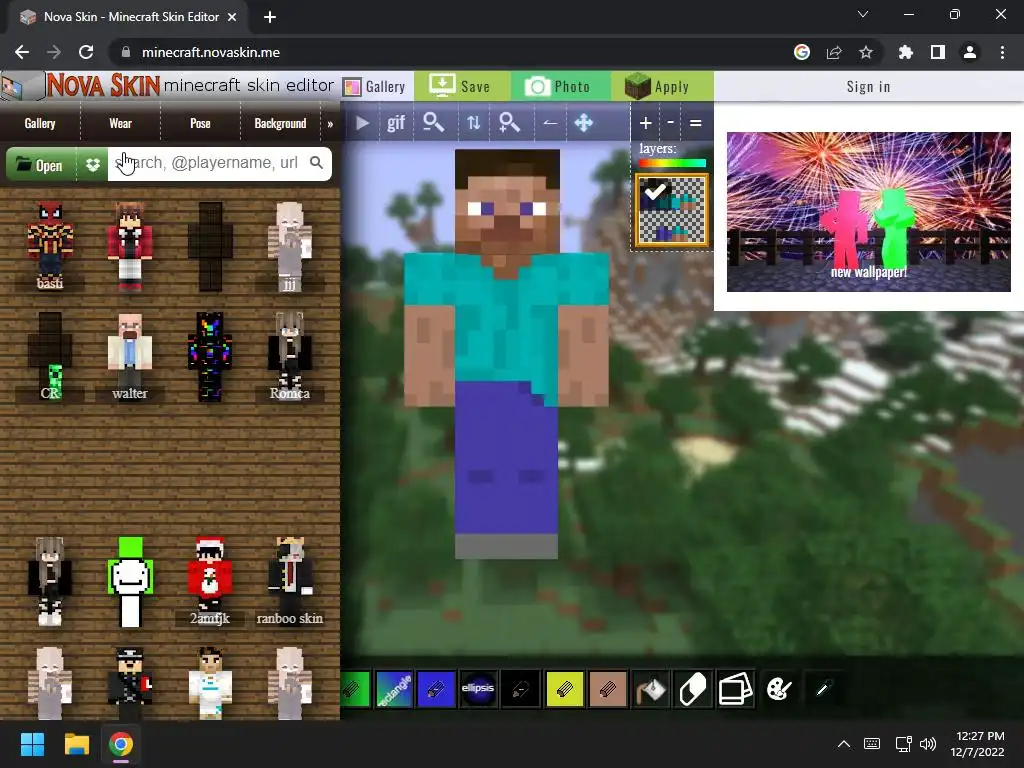Show hidden tray icons chevron
1024x768 pixels.
tap(844, 744)
